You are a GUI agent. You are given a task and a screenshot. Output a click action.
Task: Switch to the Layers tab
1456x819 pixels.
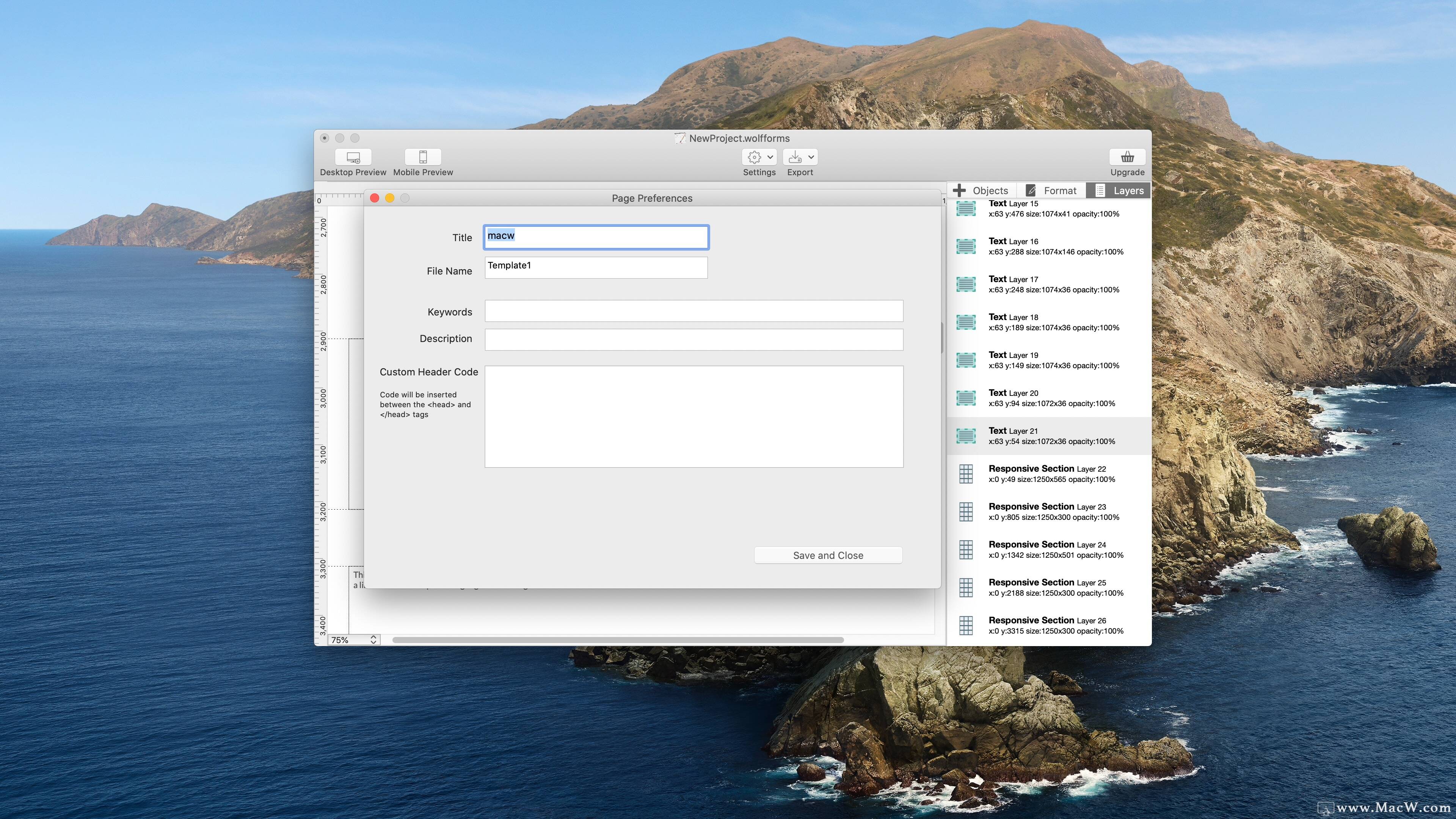[x=1119, y=190]
